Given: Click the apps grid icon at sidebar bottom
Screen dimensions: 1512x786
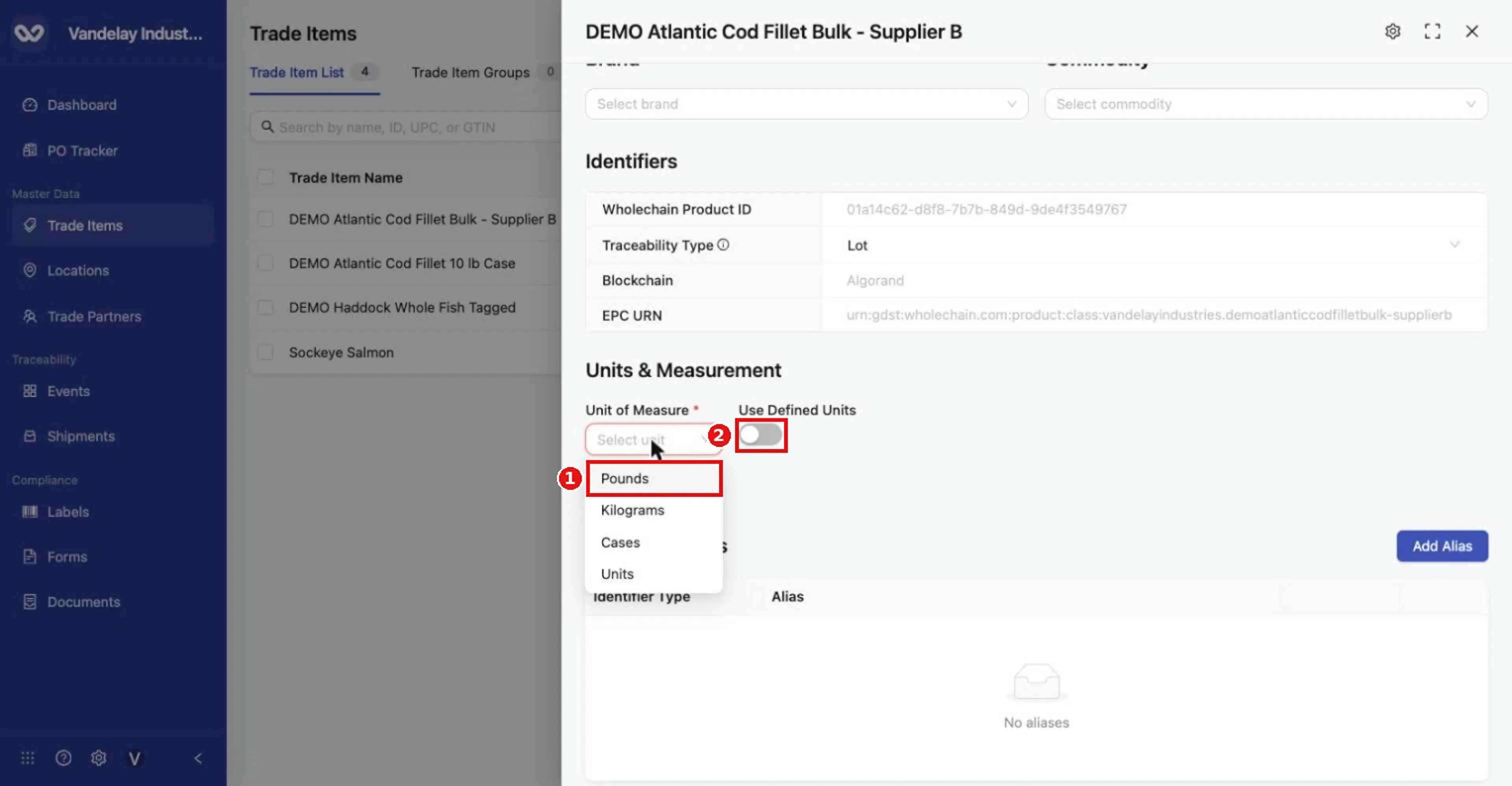Looking at the screenshot, I should [28, 758].
